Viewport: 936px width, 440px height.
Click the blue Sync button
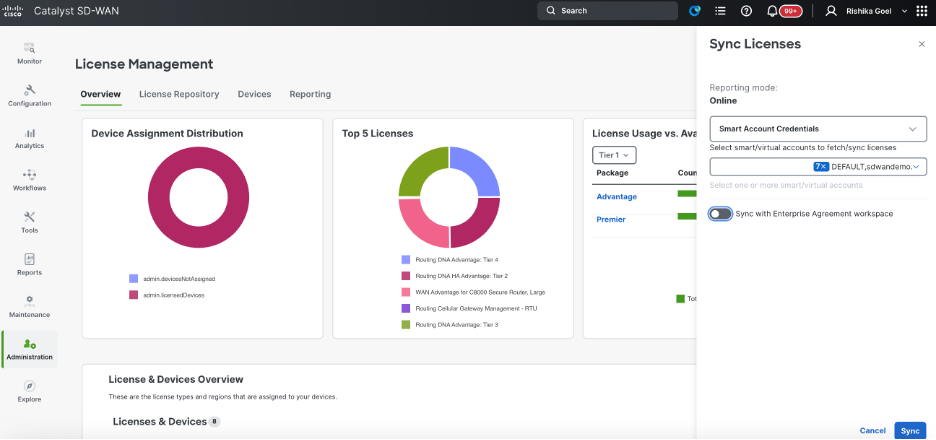pos(910,430)
